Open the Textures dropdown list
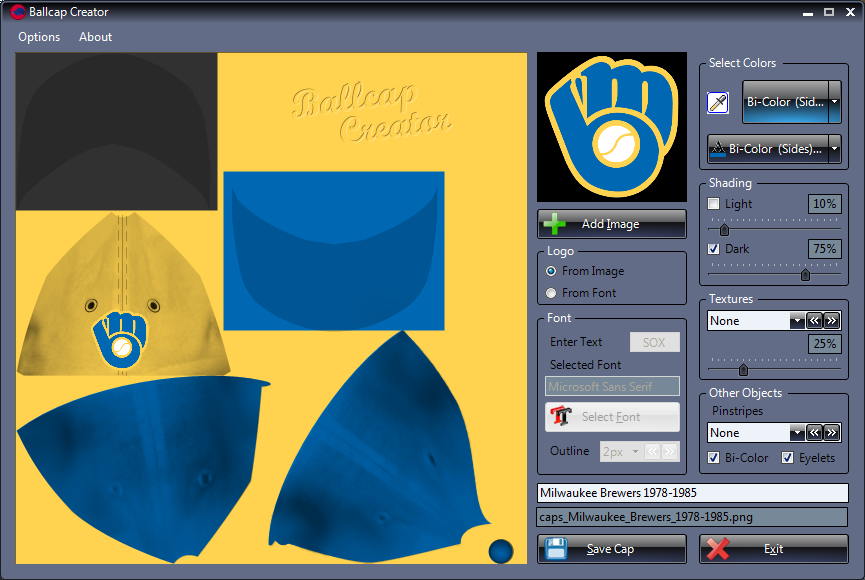This screenshot has height=580, width=865. pos(797,321)
